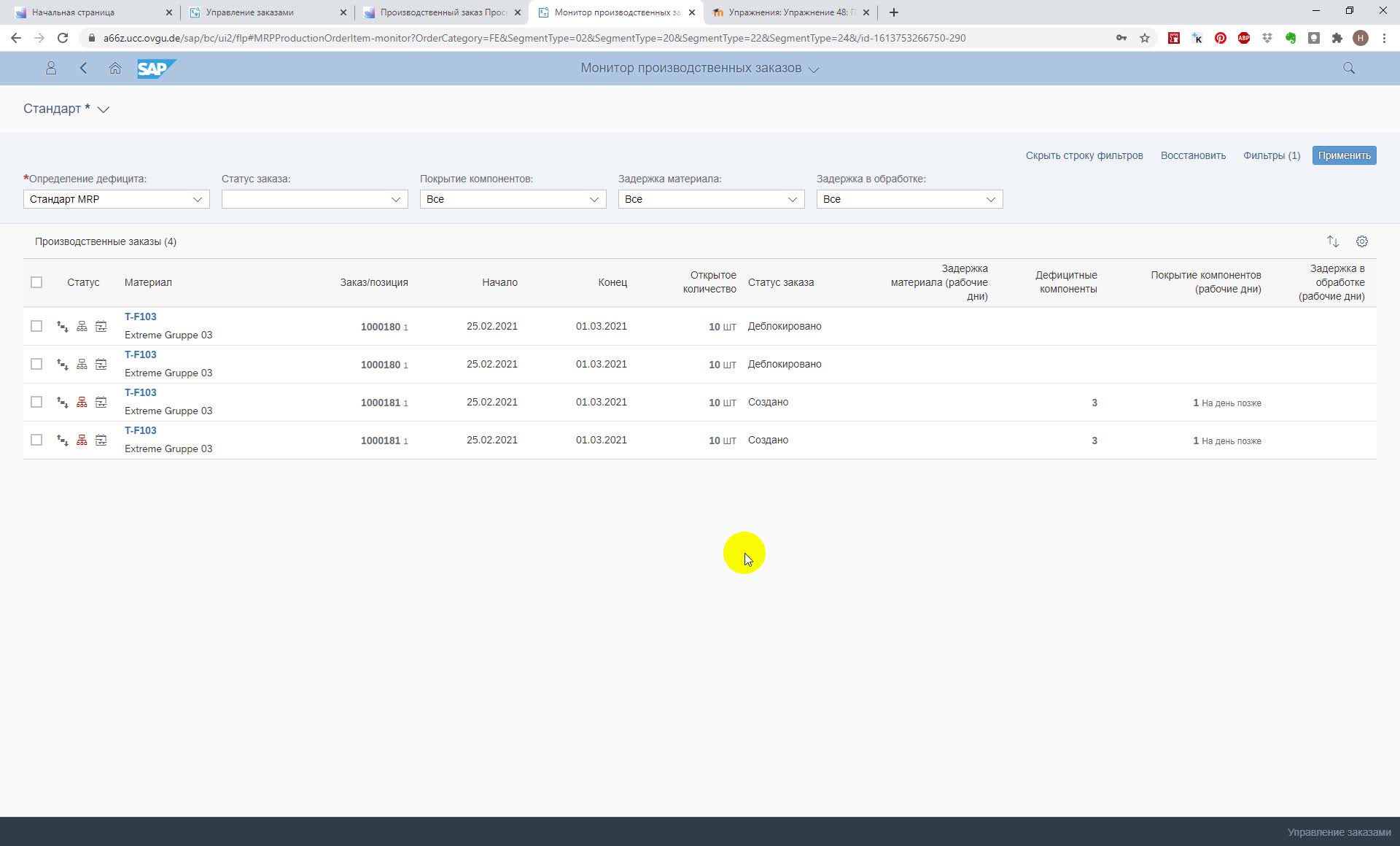Click order-flow status icon in first 1000180 row

click(63, 327)
